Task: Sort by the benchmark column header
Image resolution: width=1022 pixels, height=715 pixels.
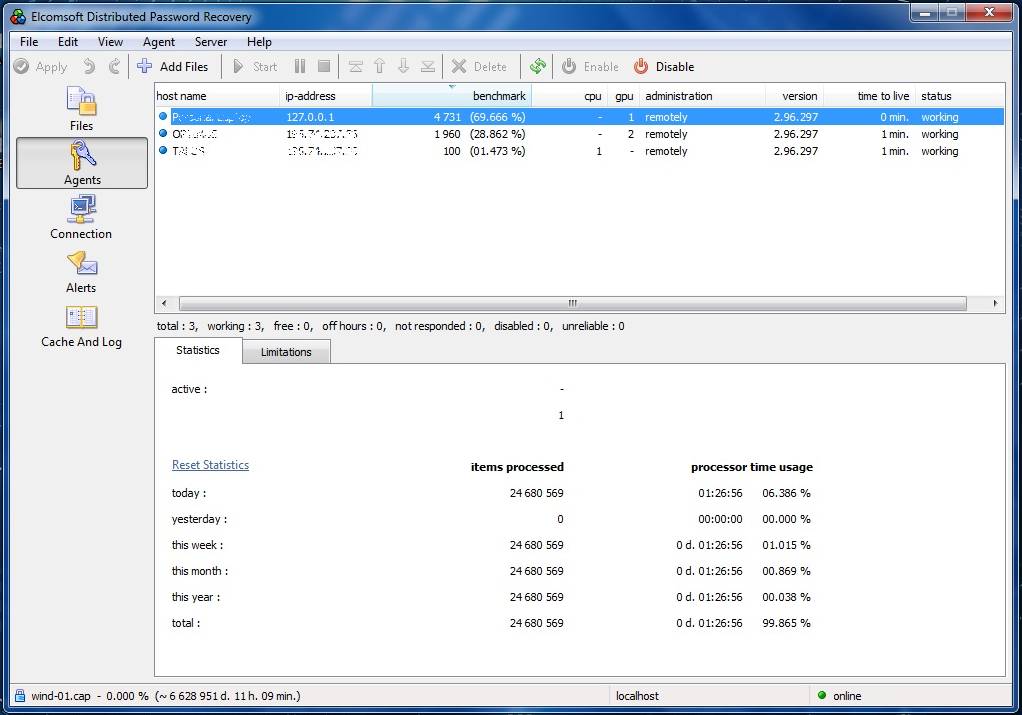Action: click(452, 96)
